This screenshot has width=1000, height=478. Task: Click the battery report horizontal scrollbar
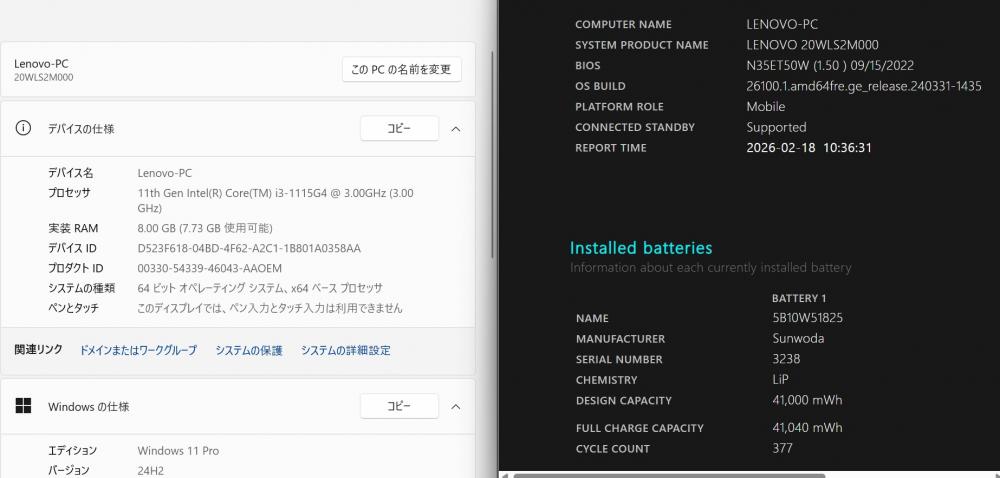click(x=668, y=475)
